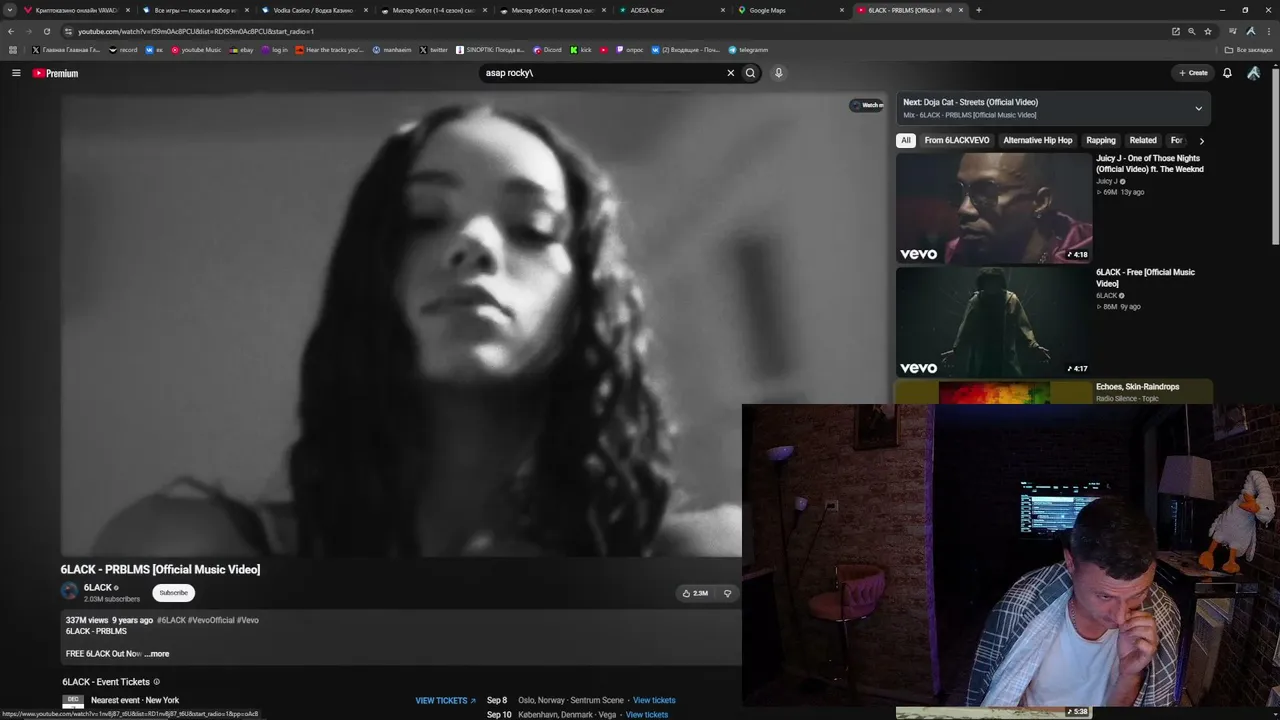Open the twitter bookmark
The image size is (1280, 720).
point(434,50)
